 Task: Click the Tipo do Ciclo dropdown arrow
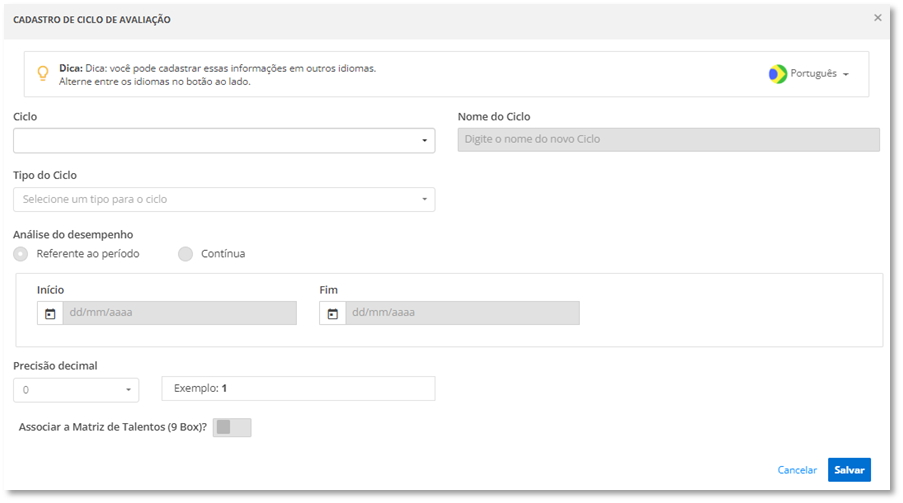coord(424,200)
